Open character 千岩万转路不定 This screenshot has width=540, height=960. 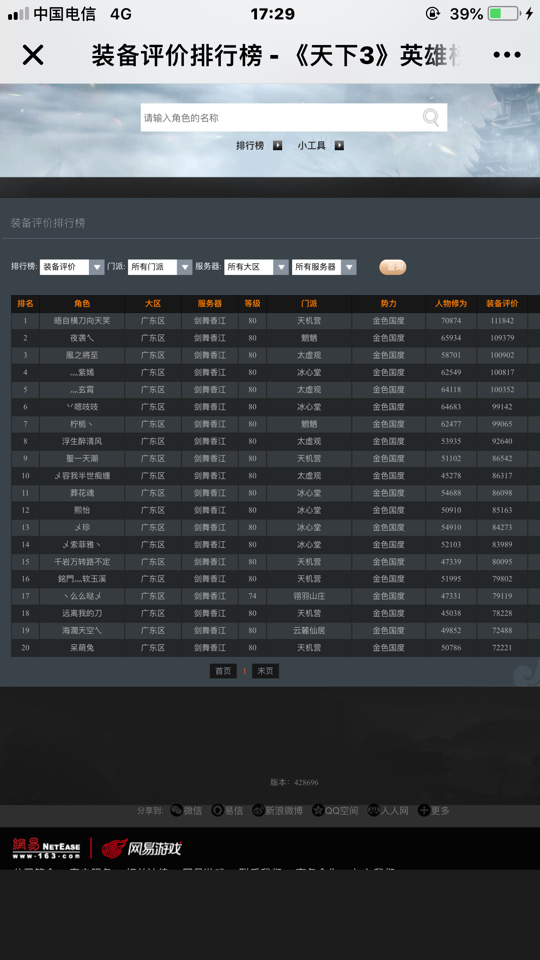pos(82,561)
